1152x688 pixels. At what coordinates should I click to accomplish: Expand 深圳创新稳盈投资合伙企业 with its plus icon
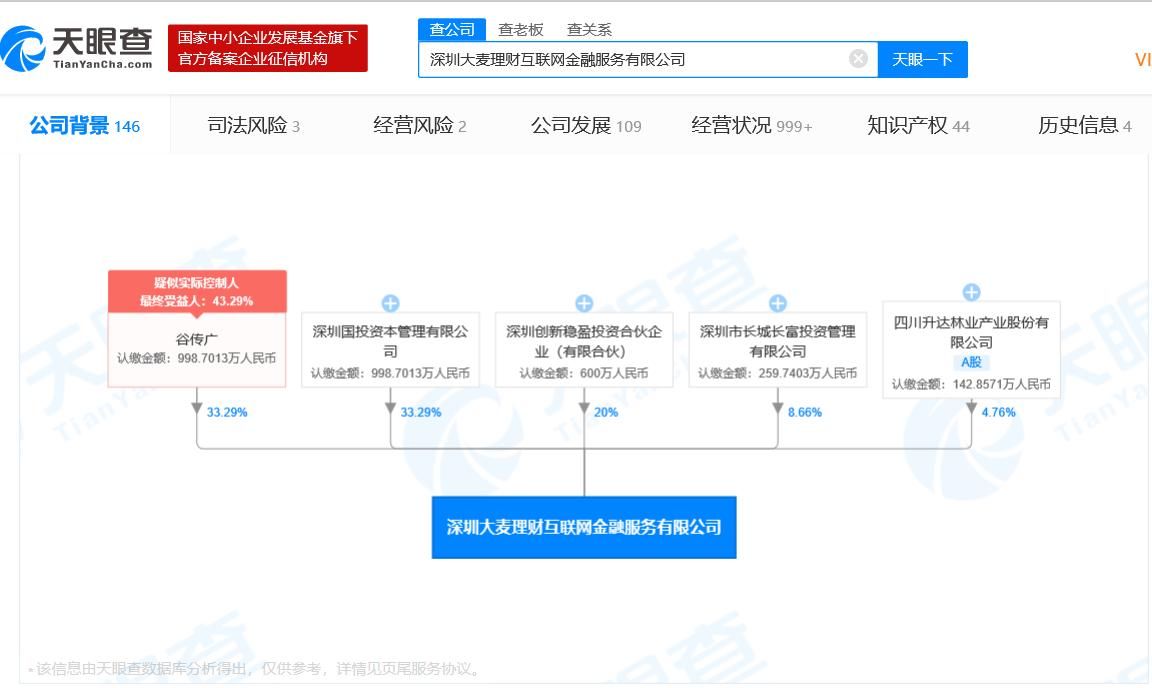pos(584,303)
